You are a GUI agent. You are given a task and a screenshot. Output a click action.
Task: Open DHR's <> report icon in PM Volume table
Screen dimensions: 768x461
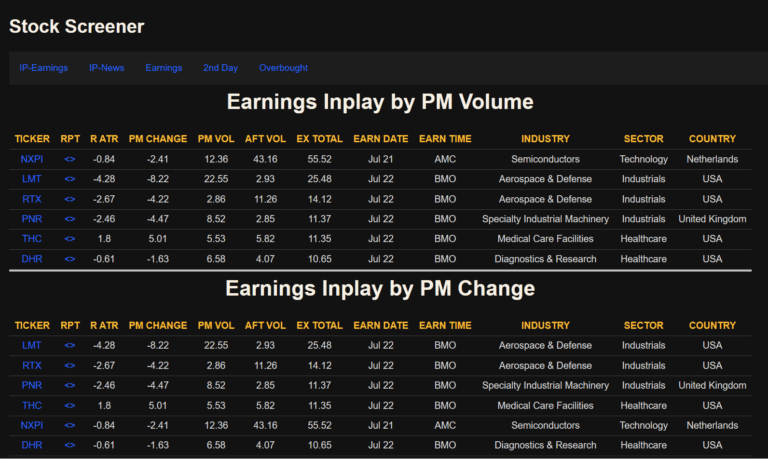(x=70, y=259)
